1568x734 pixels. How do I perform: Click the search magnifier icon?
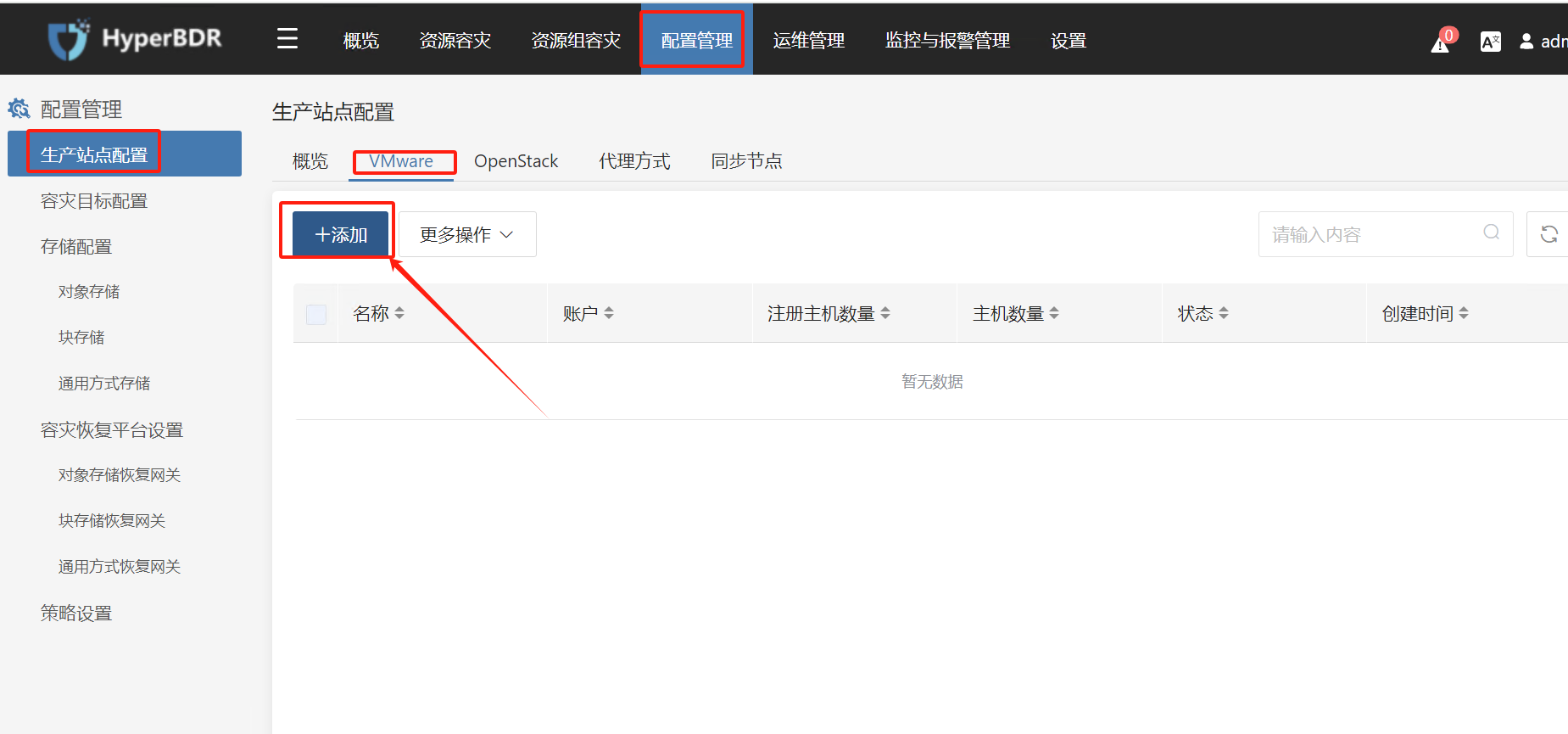click(1492, 233)
